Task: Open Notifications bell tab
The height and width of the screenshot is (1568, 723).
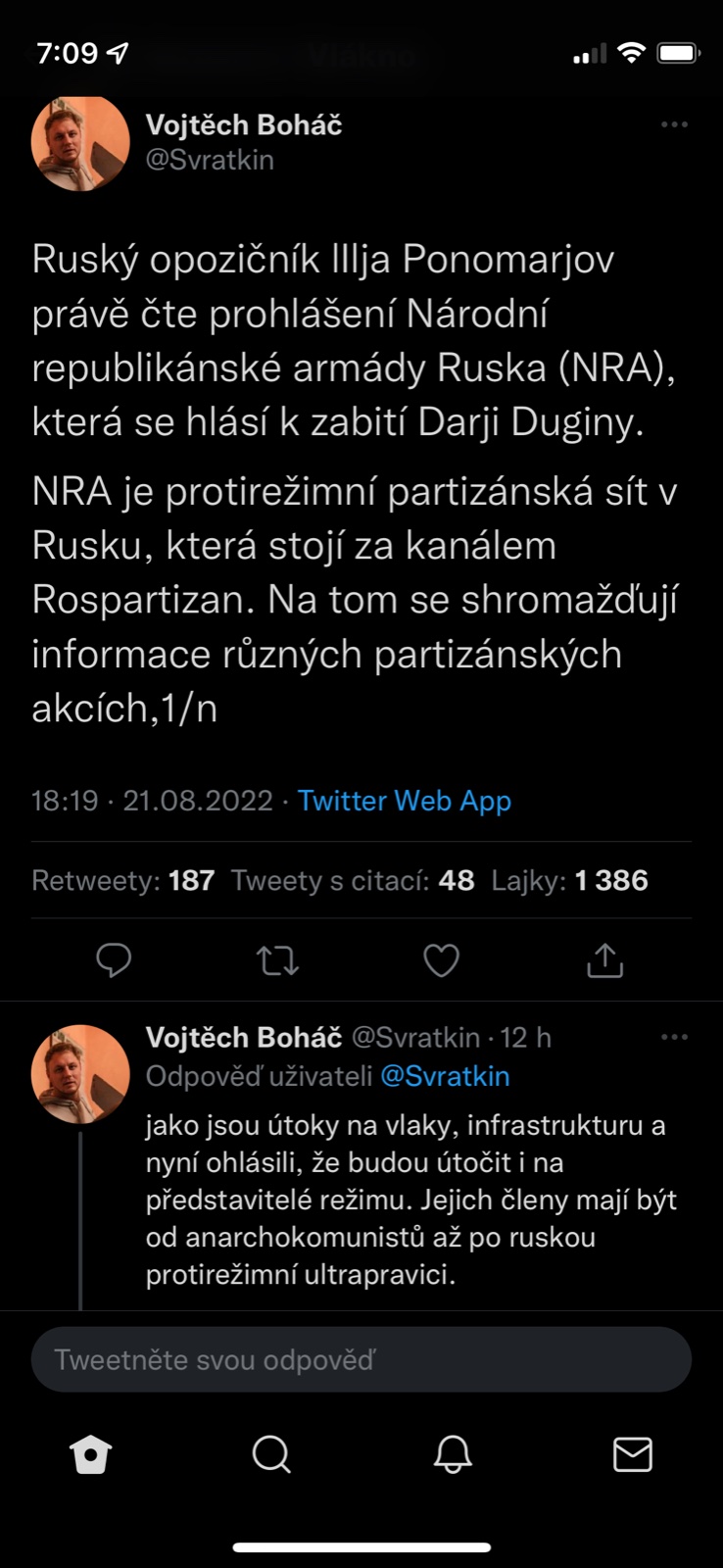Action: pyautogui.click(x=453, y=1454)
